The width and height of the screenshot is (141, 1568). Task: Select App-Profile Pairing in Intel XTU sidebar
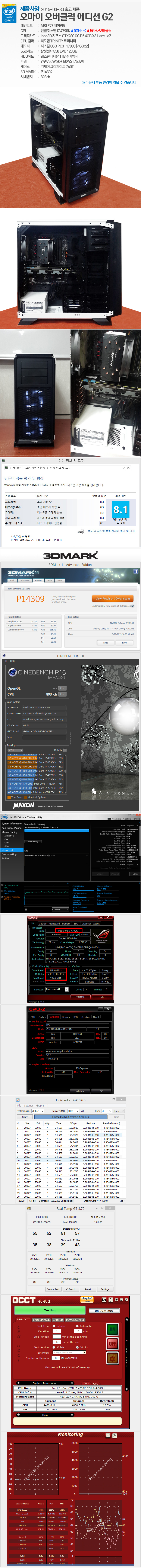12,828
